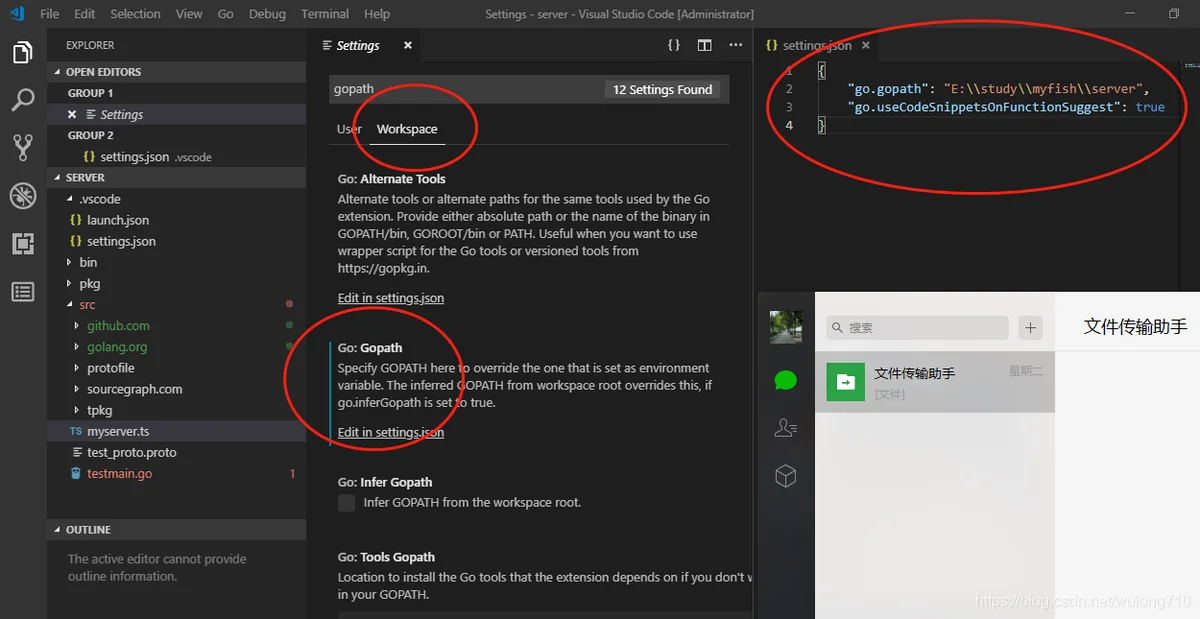1200x619 pixels.
Task: Collapse the .vscode folder
Action: 71,199
